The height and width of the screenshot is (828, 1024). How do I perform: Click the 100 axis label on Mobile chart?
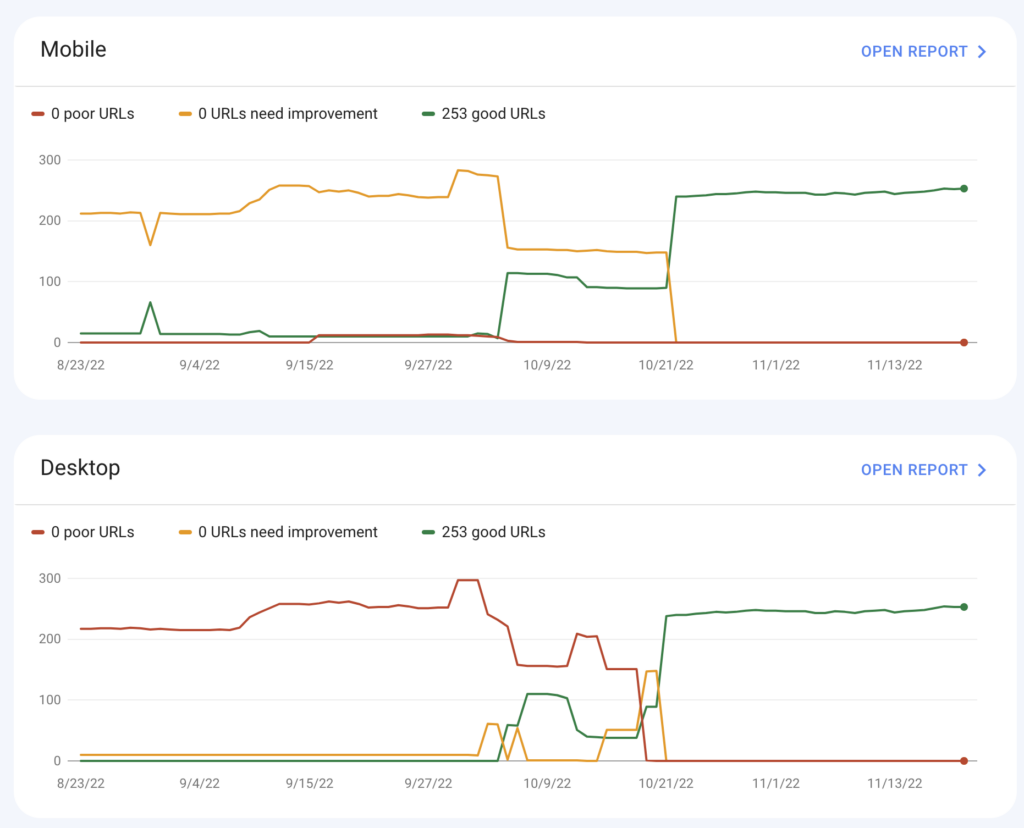pyautogui.click(x=50, y=281)
